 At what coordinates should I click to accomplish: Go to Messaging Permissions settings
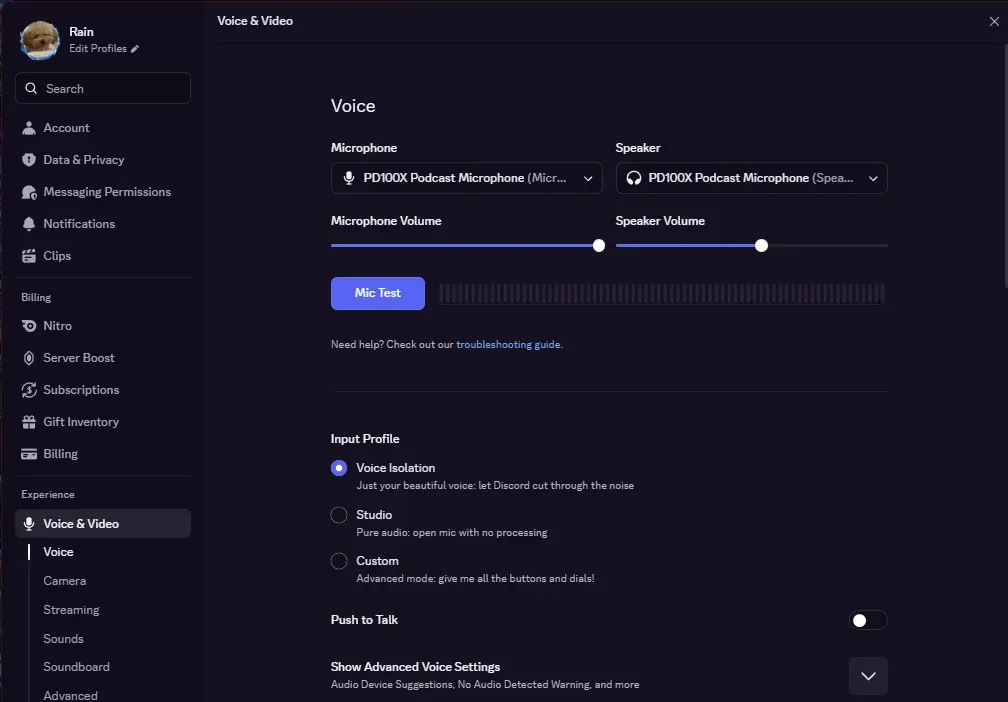coord(103,192)
